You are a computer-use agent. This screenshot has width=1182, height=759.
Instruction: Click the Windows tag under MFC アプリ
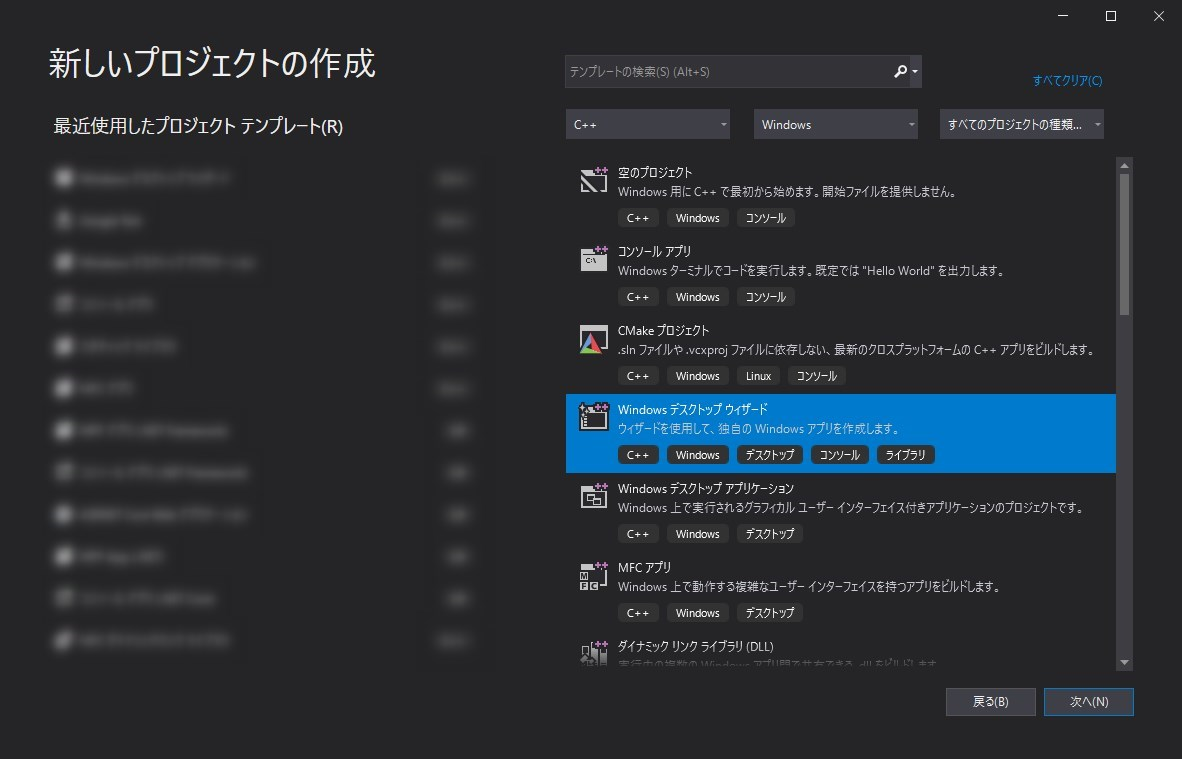tap(697, 614)
